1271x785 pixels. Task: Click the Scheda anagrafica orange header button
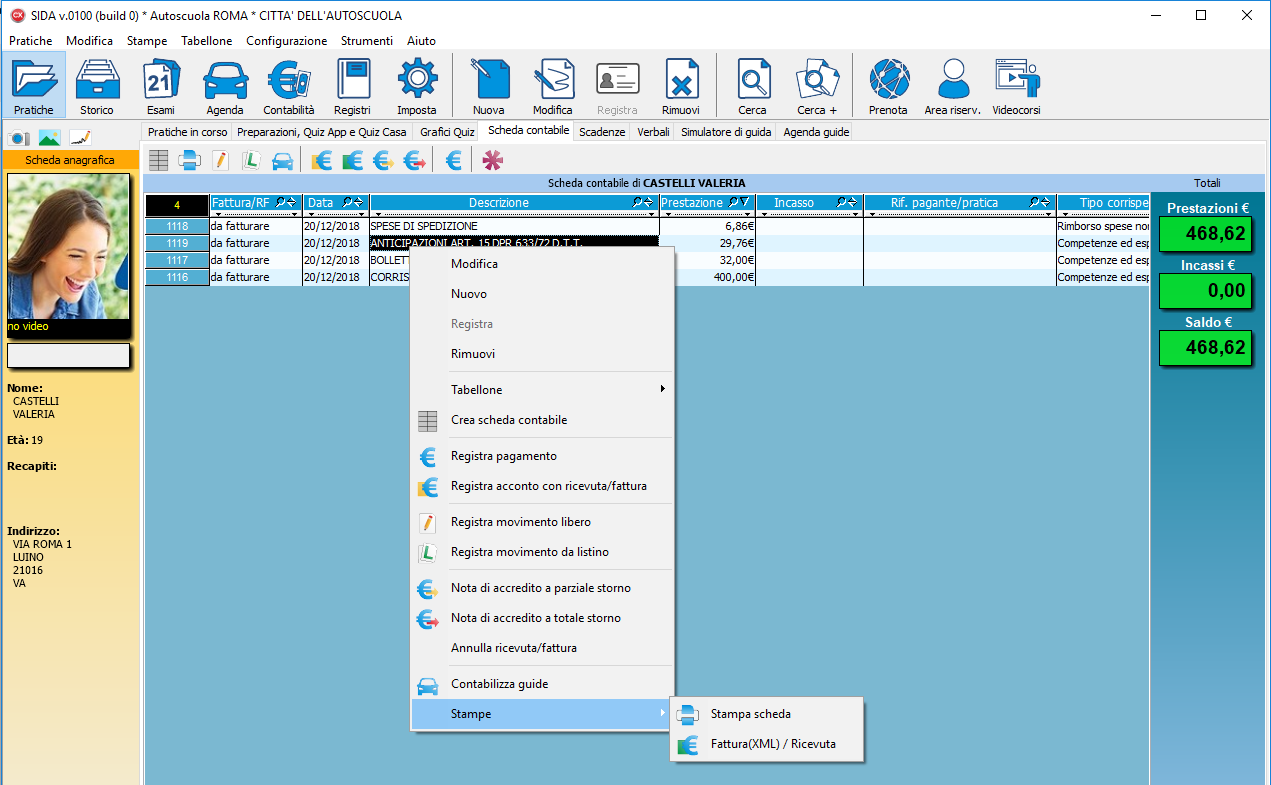[x=70, y=160]
